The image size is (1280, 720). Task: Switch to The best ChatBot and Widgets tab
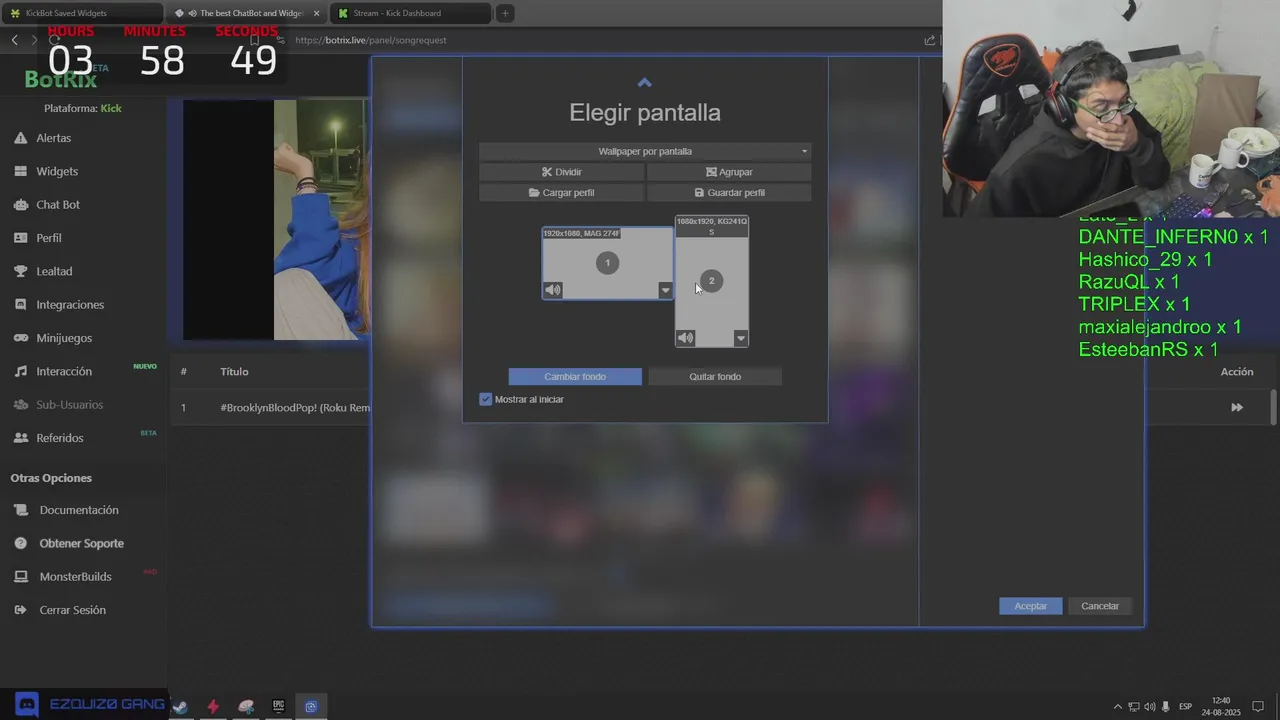[247, 13]
